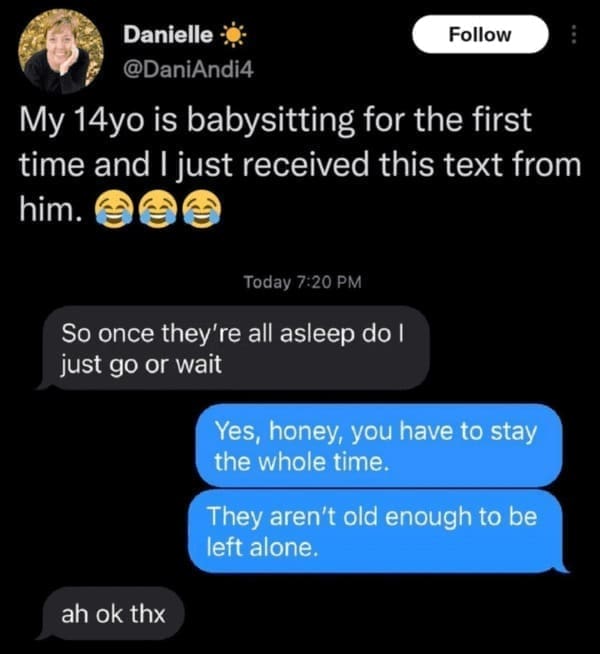
Task: Click the Follow button
Action: [x=480, y=34]
